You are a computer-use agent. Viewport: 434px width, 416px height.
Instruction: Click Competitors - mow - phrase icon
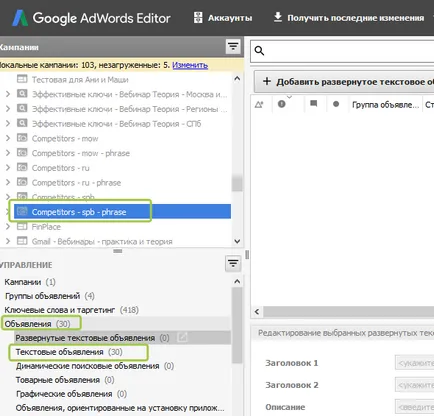[x=22, y=152]
